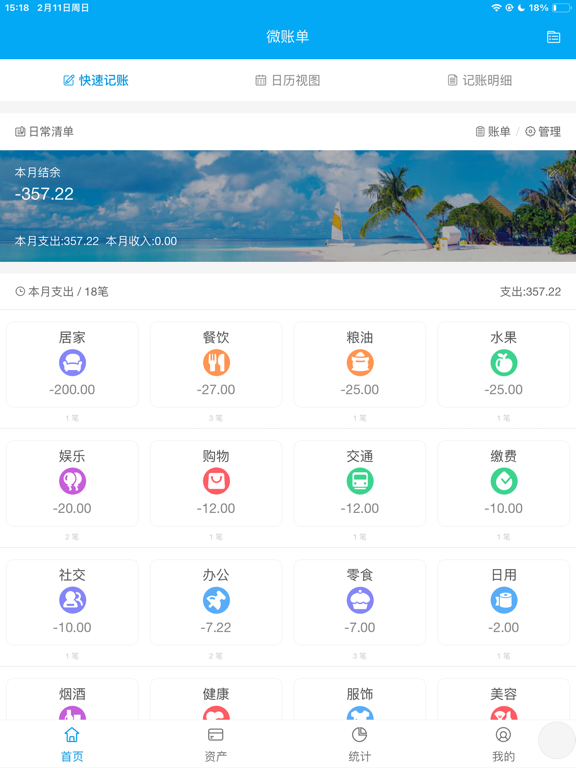Tap the 缴费 checkmark icon
Screen dimensions: 576x768
tap(504, 481)
